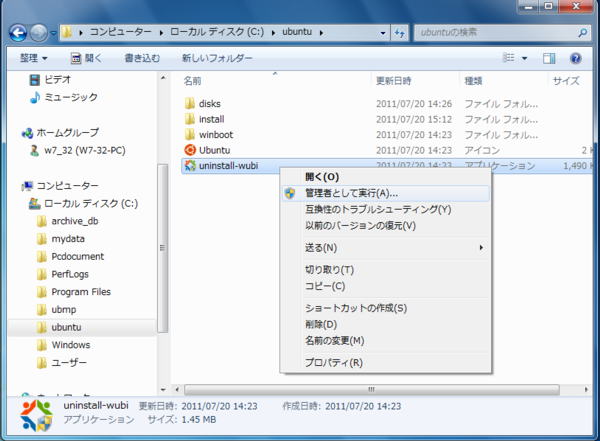Click uninstall-wubi icon in details pane
The height and width of the screenshot is (441, 600).
(x=36, y=415)
